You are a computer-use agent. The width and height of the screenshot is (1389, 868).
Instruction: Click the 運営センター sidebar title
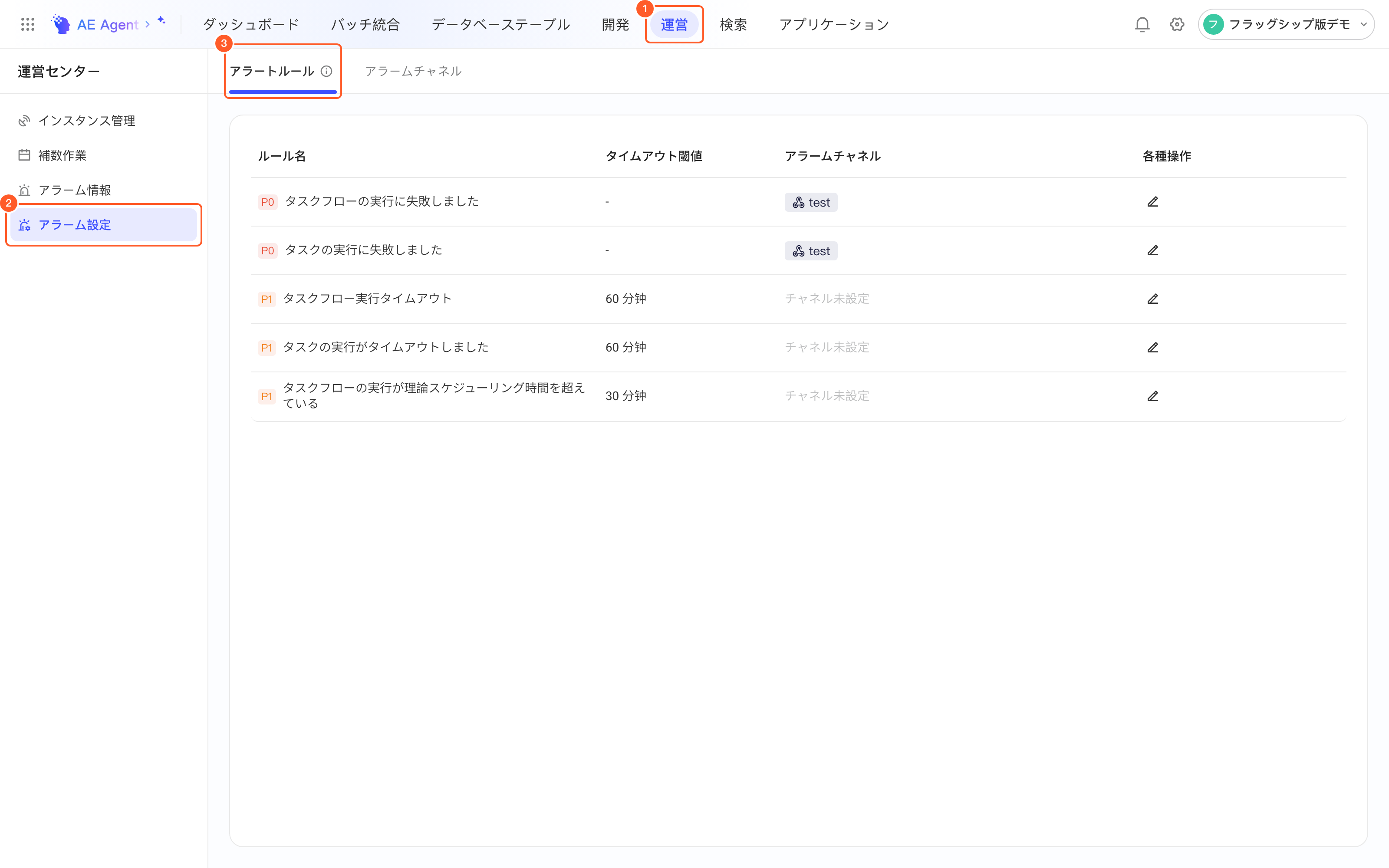click(x=59, y=71)
